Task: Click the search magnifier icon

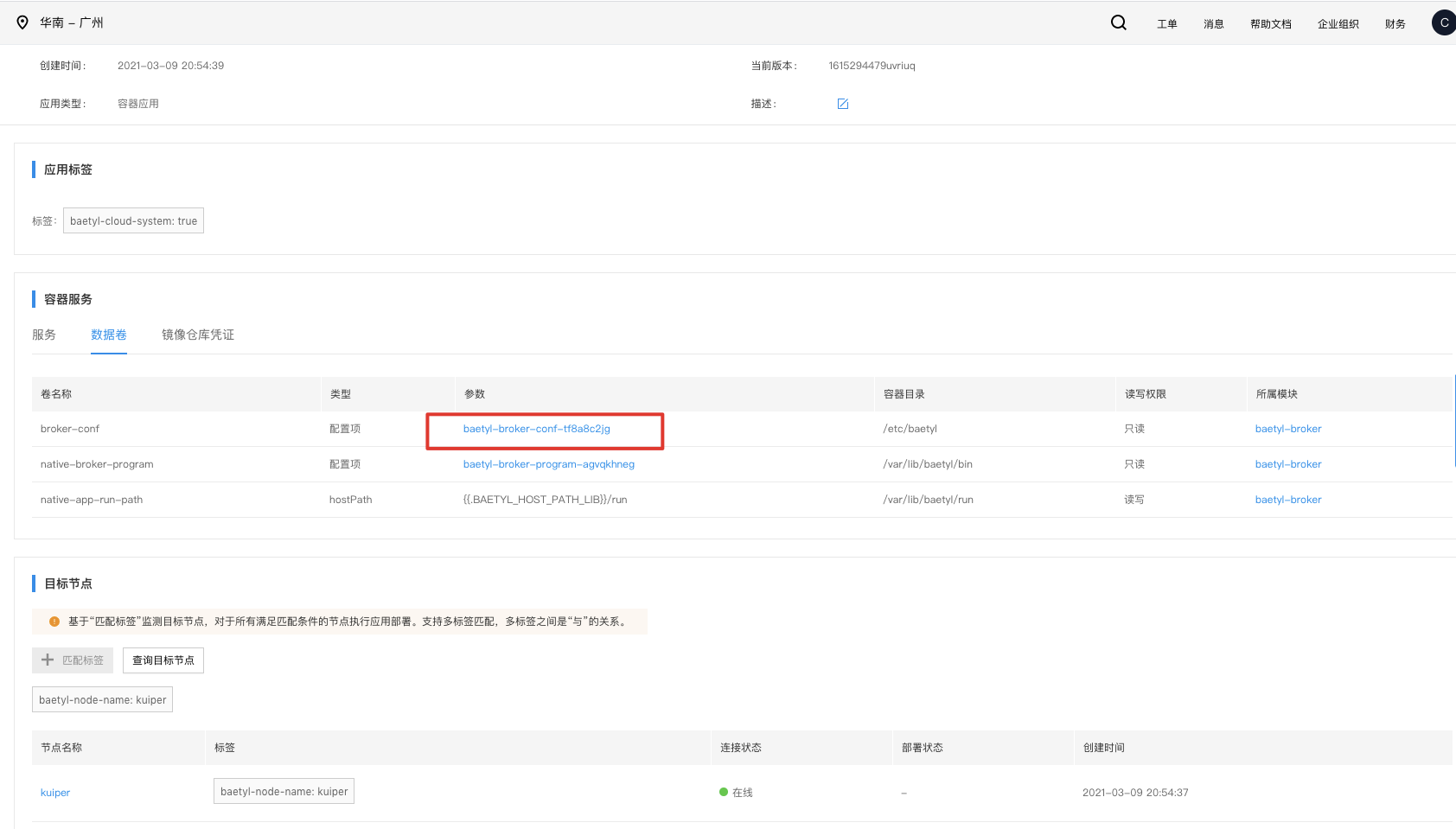Action: pyautogui.click(x=1118, y=22)
